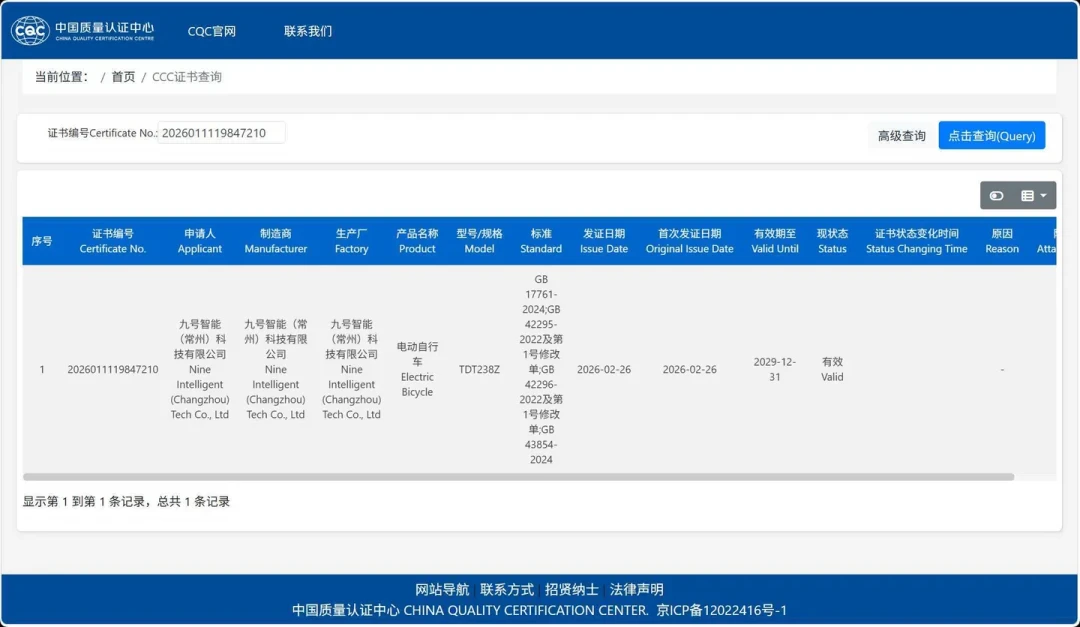Click Standard column header

click(541, 241)
